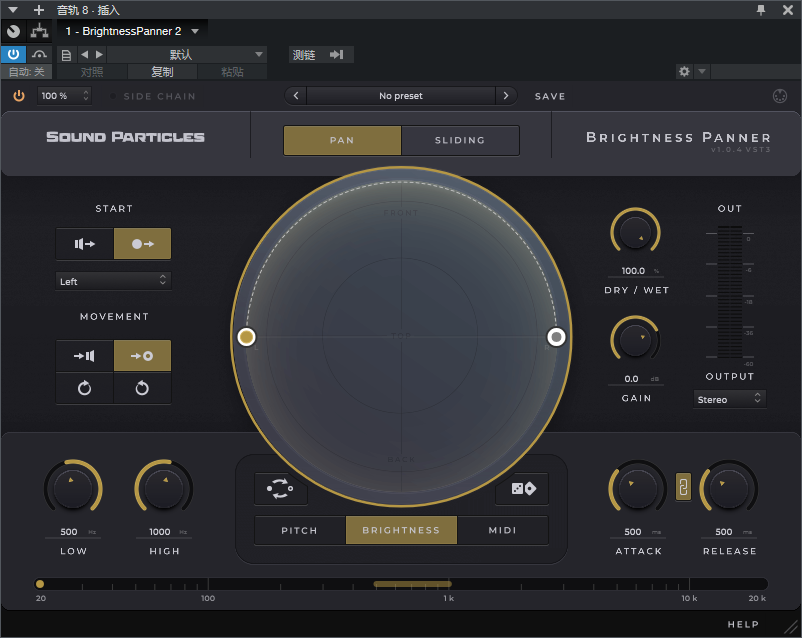Image resolution: width=802 pixels, height=638 pixels.
Task: Click the 对照 compare button
Action: (92, 72)
